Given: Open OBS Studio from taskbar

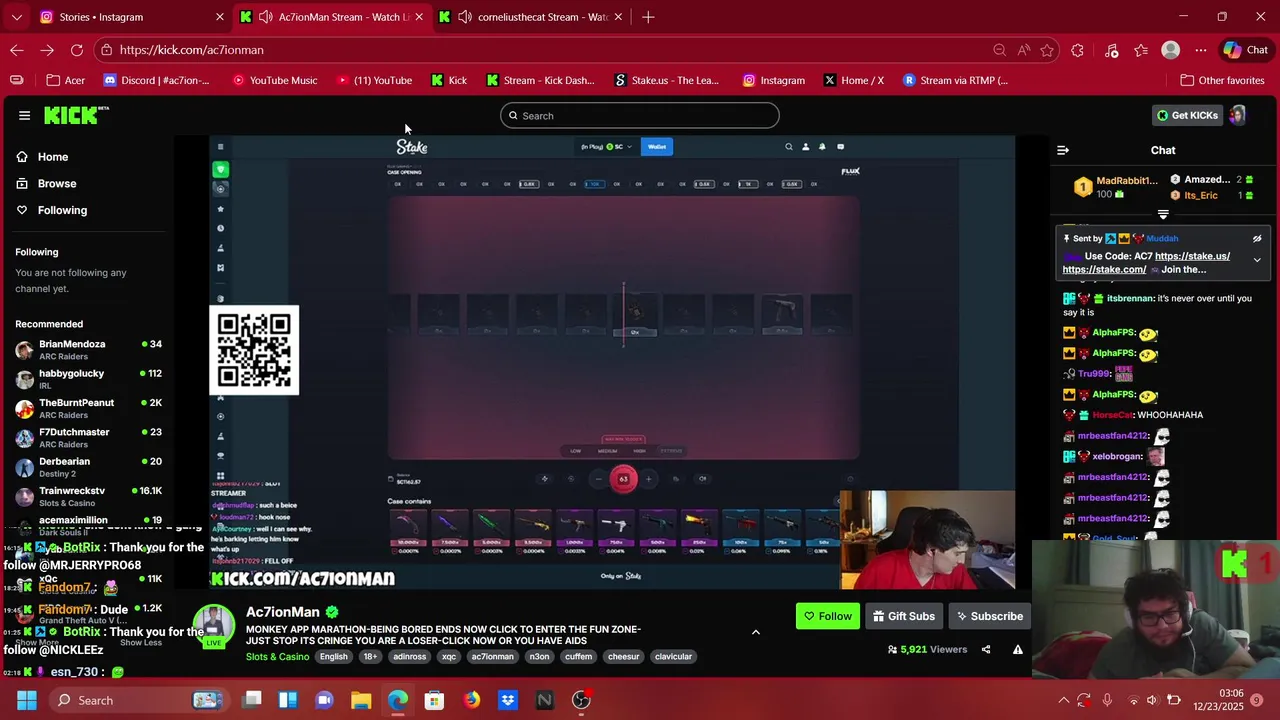Looking at the screenshot, I should pos(581,700).
